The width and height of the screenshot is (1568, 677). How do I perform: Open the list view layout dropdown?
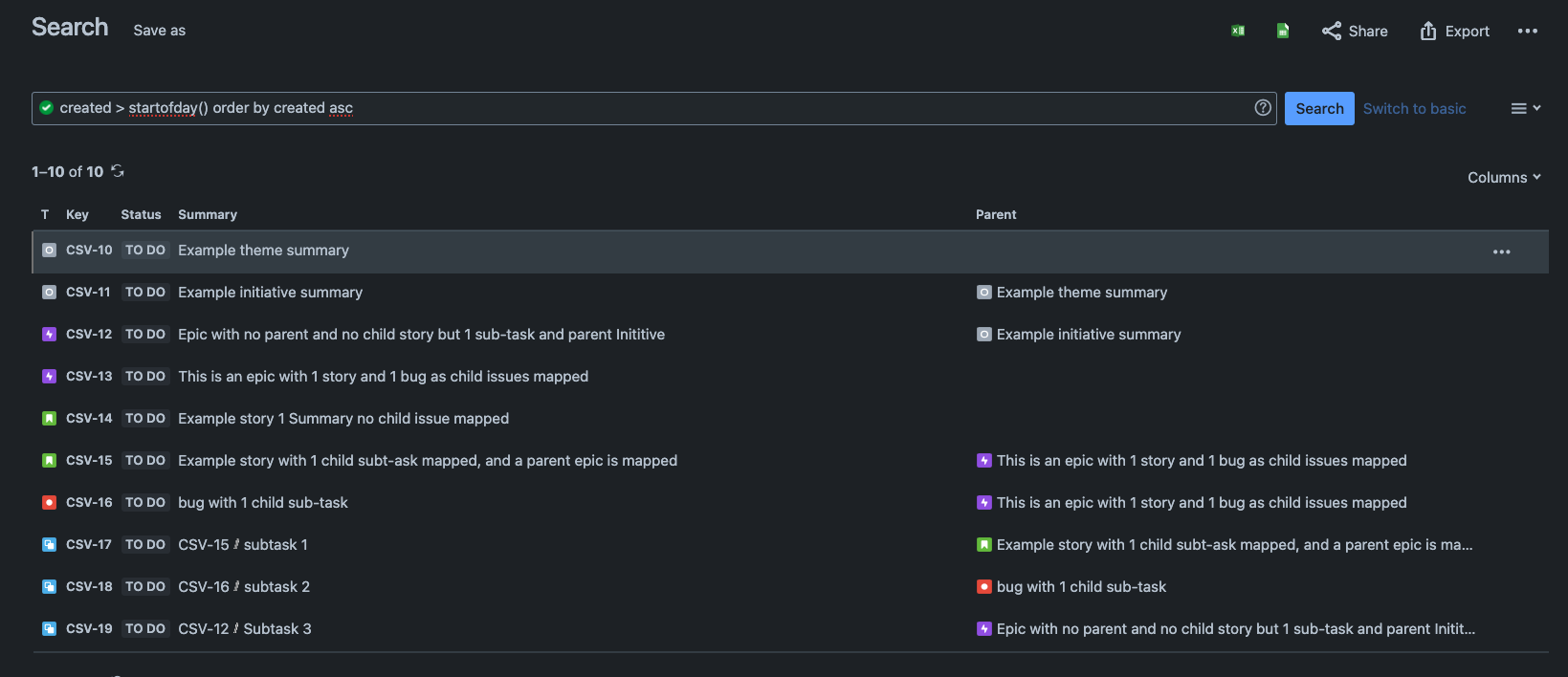[x=1525, y=108]
